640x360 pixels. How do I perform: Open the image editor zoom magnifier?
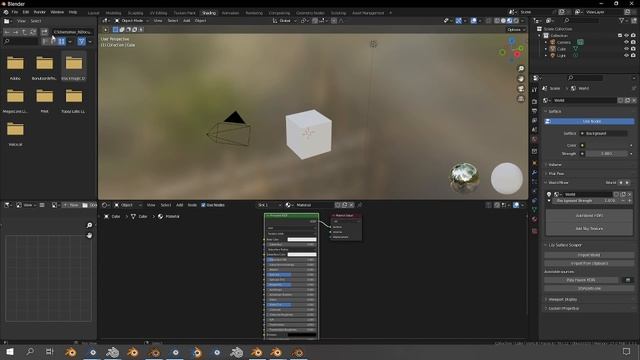(x=89, y=225)
